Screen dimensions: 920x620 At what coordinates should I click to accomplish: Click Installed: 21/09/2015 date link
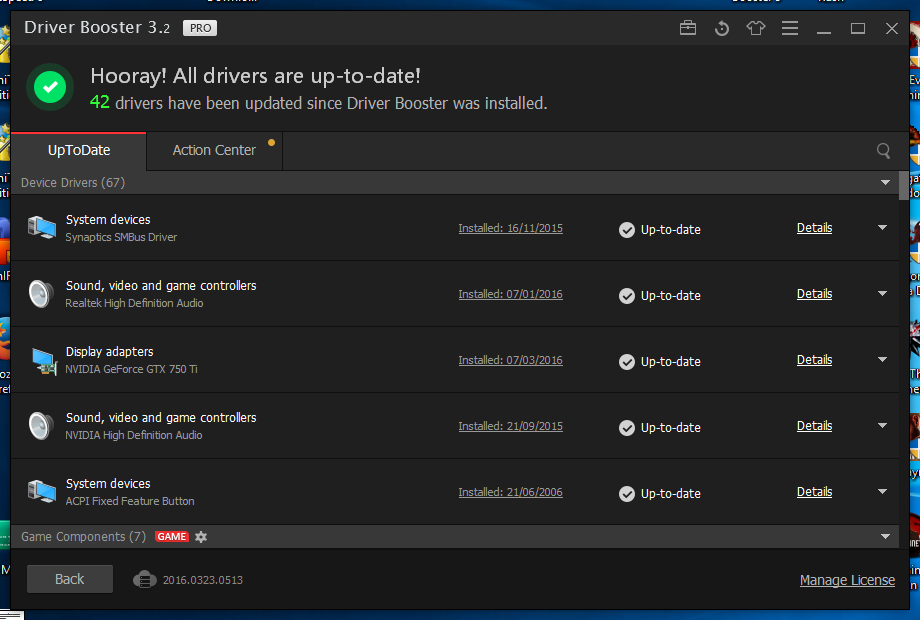point(510,426)
